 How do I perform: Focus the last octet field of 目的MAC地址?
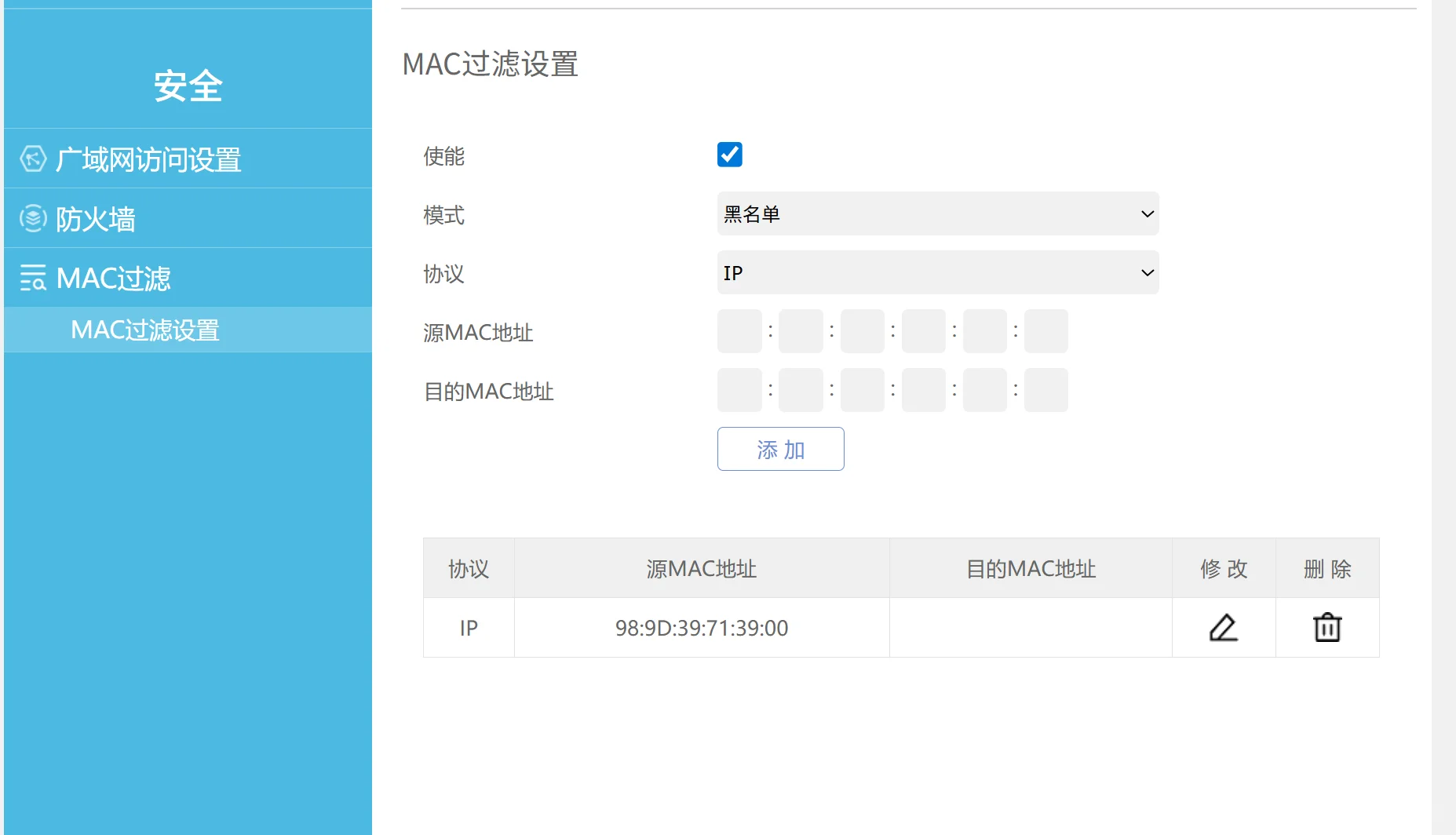point(1045,390)
